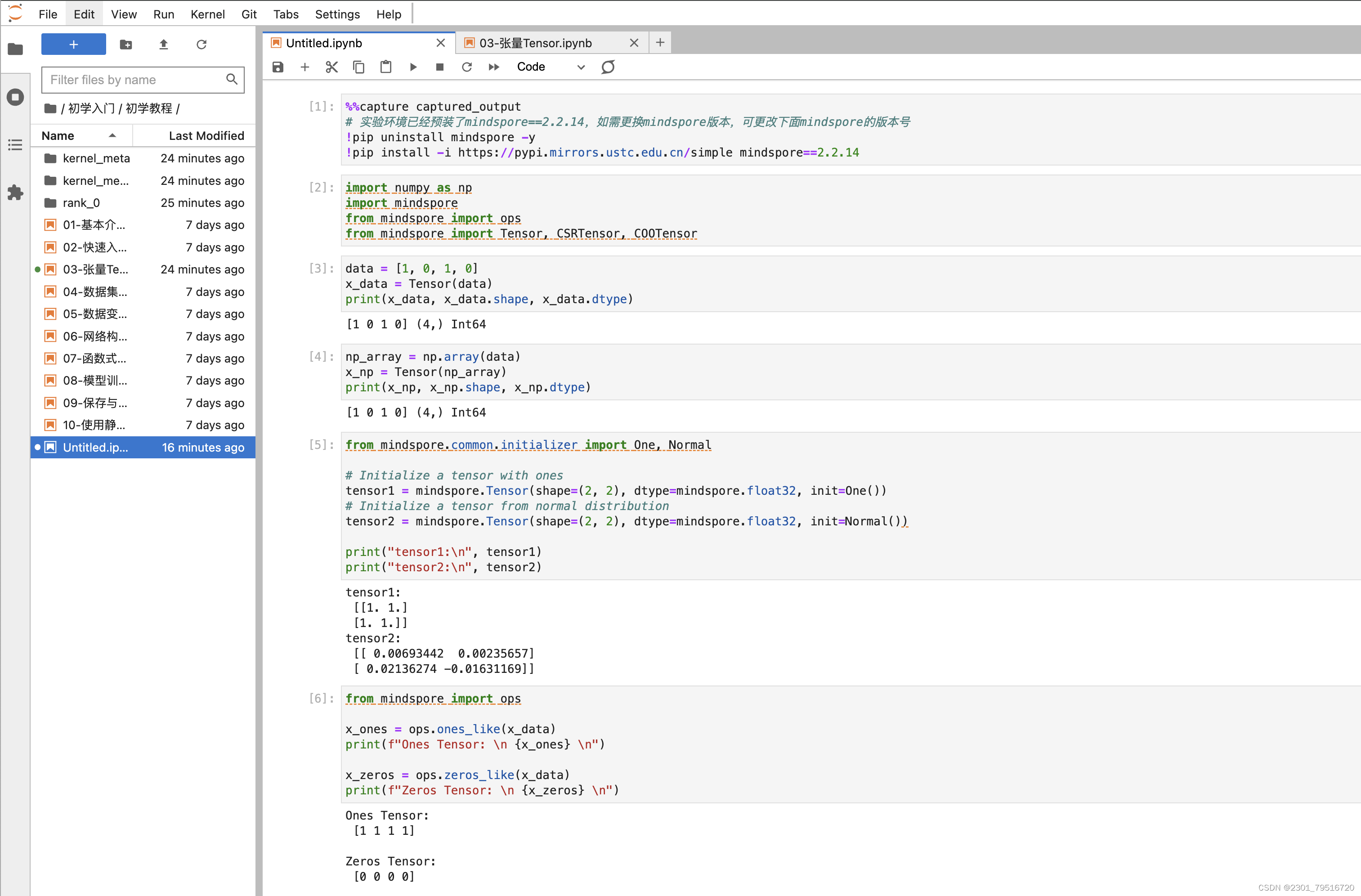
Task: Interrupt the kernel with the stop icon
Action: [440, 67]
